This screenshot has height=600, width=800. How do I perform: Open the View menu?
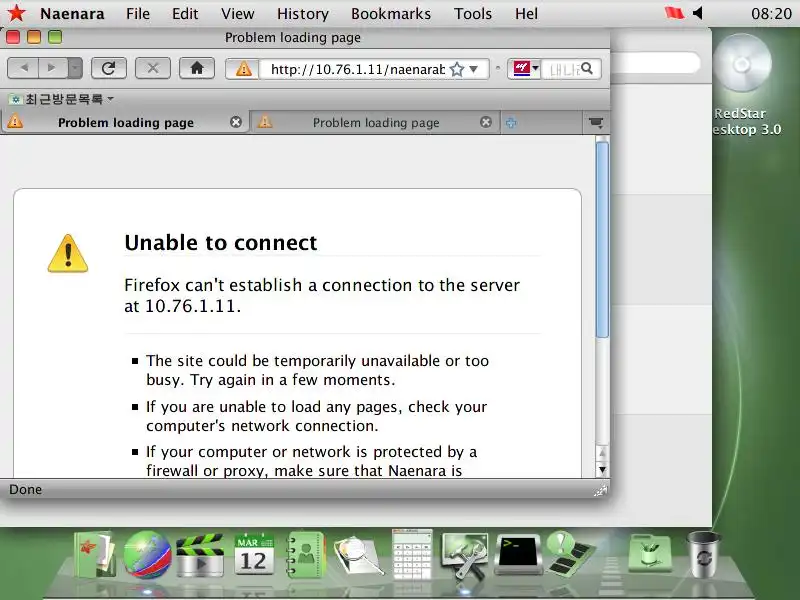pyautogui.click(x=237, y=14)
